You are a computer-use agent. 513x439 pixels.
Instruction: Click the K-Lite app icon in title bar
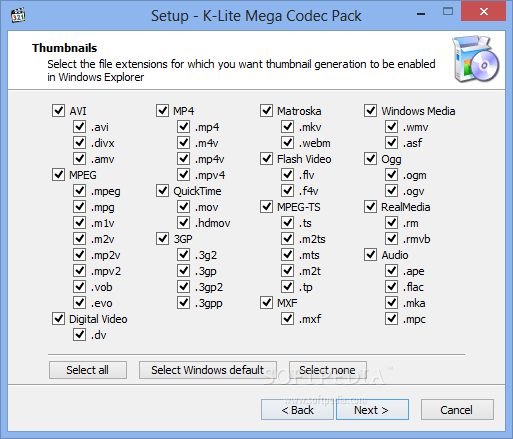pyautogui.click(x=18, y=15)
